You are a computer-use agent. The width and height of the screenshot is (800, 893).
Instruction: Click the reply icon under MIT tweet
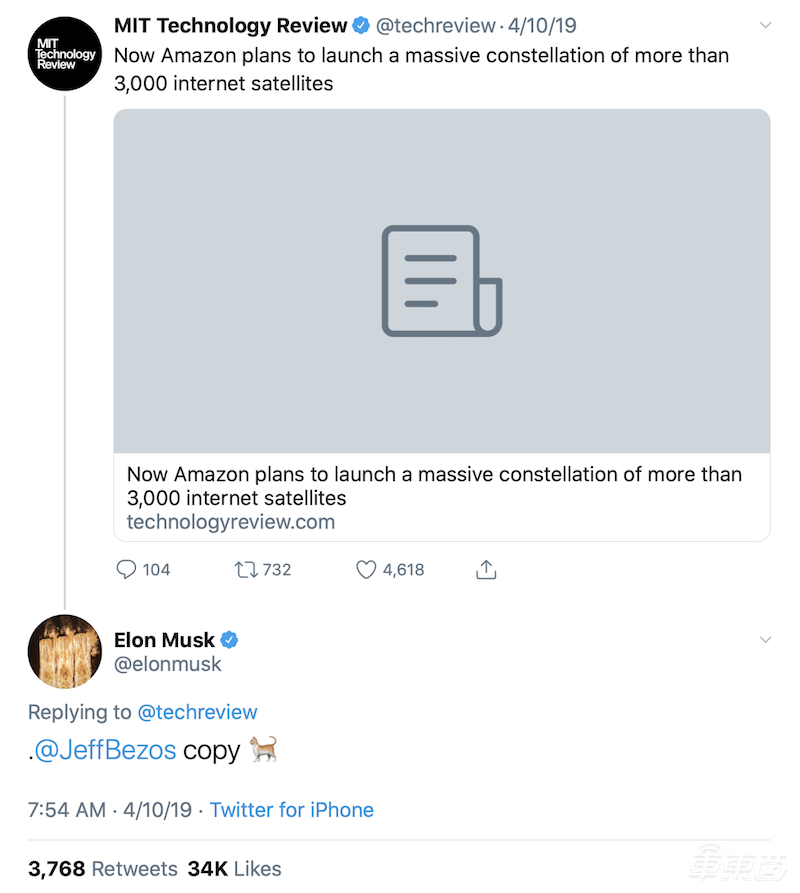click(127, 569)
